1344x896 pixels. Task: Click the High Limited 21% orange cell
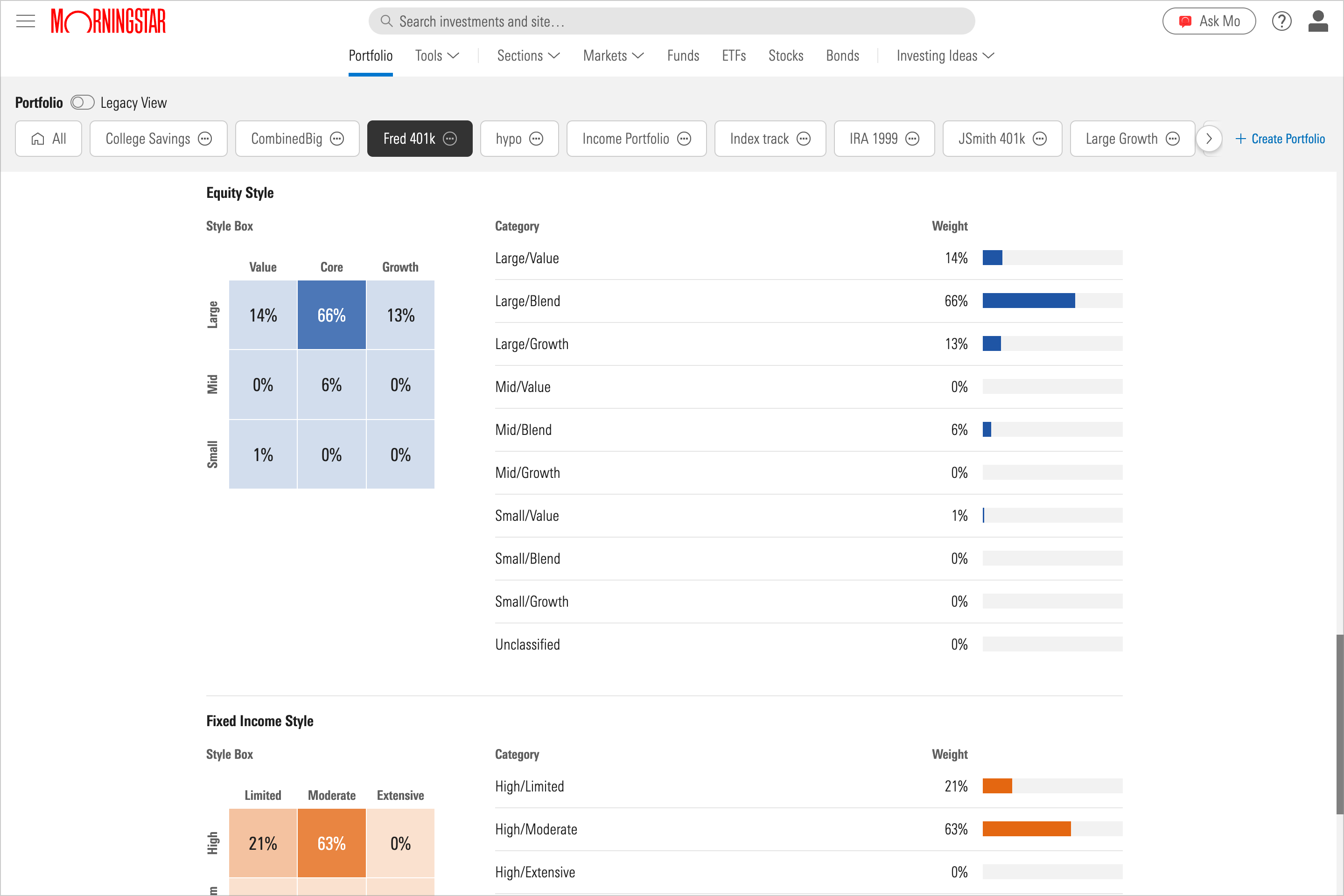pos(263,843)
